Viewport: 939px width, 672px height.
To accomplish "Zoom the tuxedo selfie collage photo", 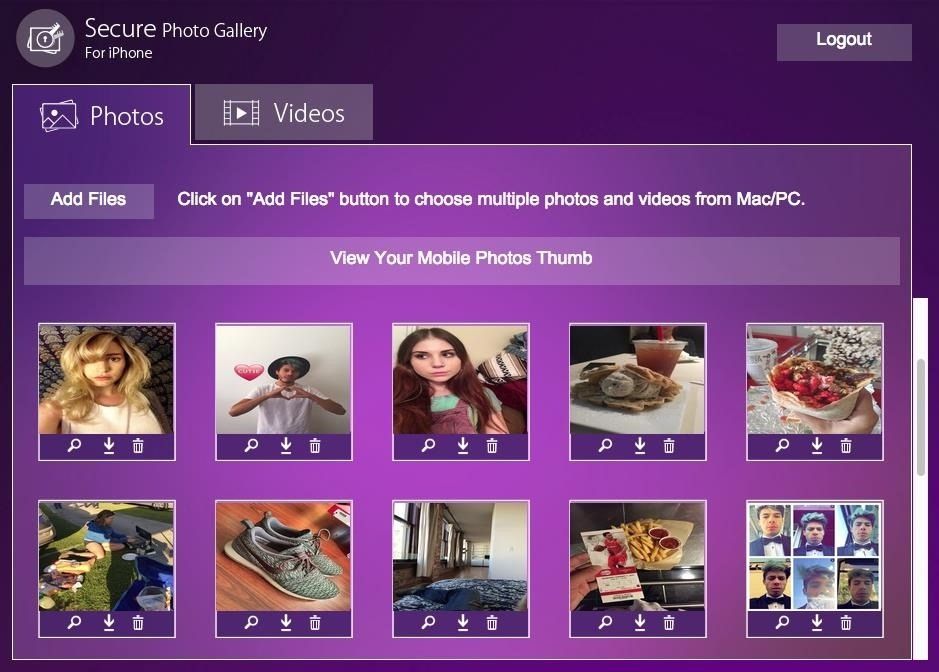I will tap(782, 623).
